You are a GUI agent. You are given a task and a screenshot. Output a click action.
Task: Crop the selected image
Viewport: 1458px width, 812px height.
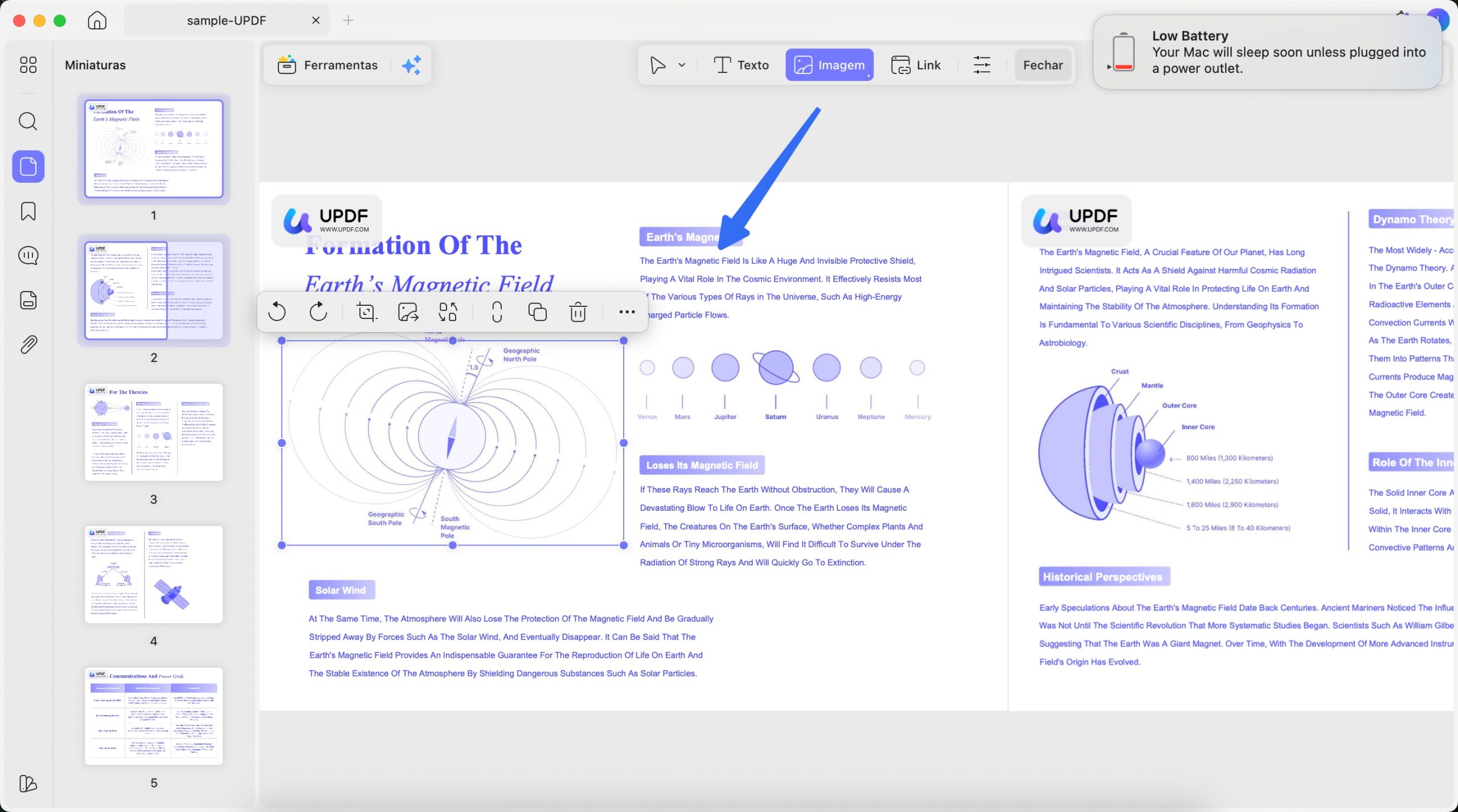pos(366,312)
